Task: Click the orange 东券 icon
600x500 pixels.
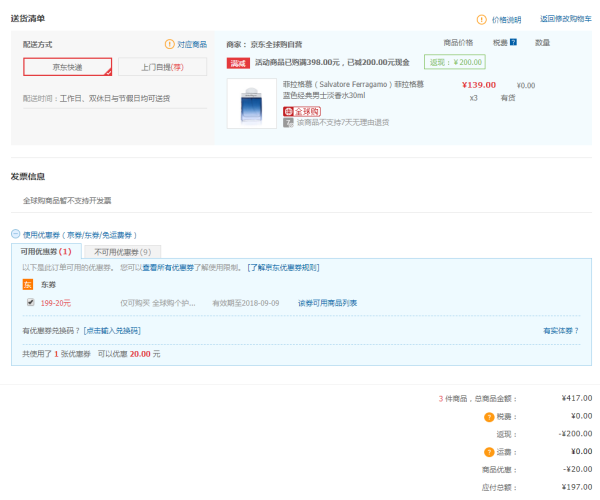Action: 28,285
